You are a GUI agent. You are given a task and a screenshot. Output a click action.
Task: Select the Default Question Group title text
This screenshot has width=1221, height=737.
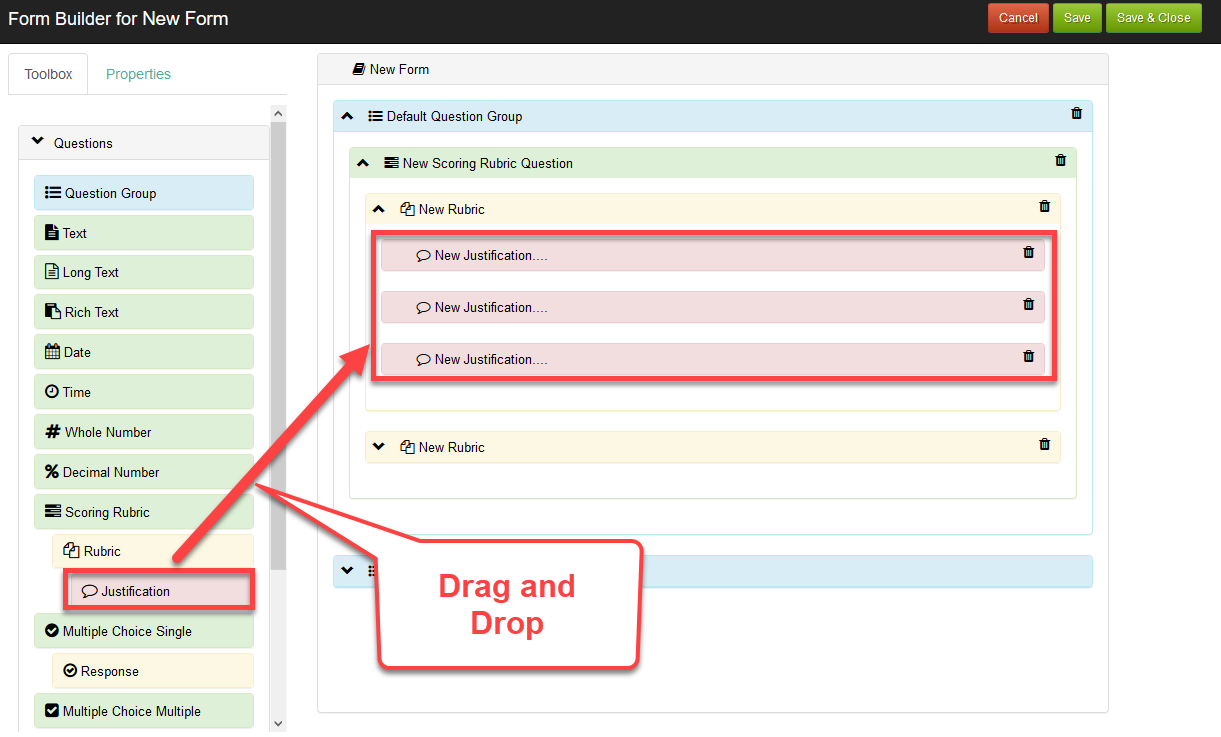point(454,116)
